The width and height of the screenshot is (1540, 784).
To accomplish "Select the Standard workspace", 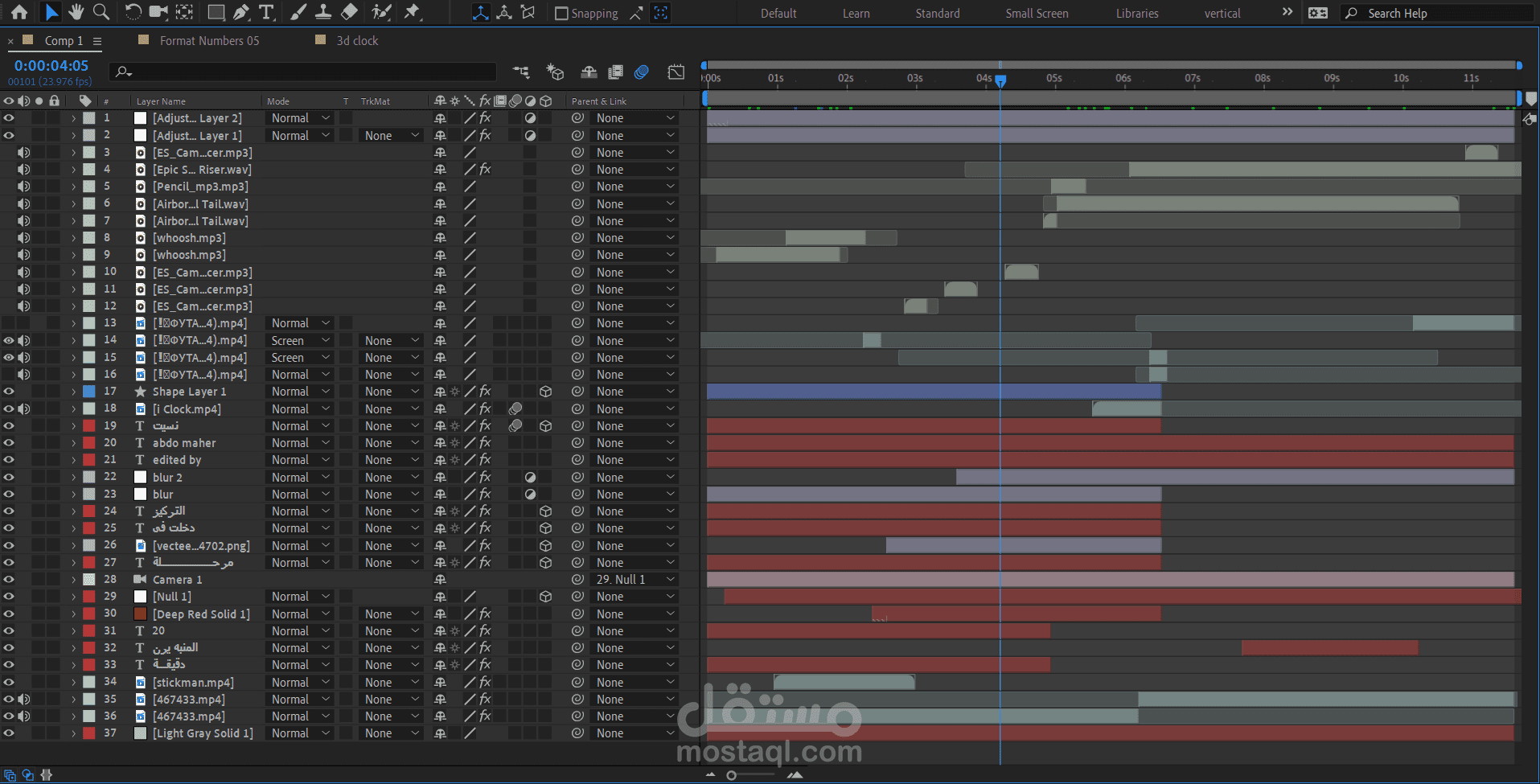I will point(938,14).
